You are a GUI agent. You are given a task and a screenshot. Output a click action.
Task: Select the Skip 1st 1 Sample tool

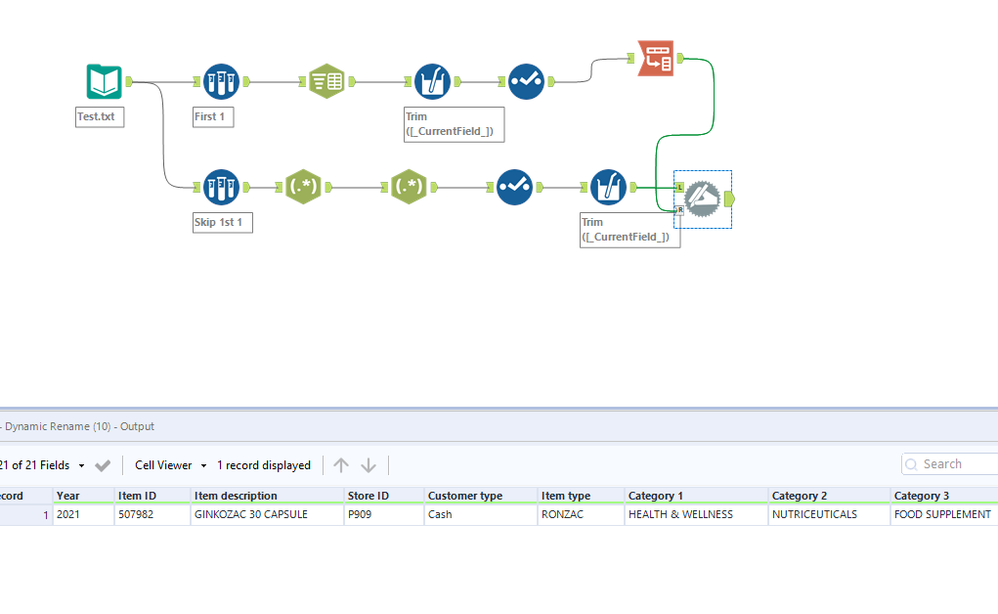click(x=221, y=187)
